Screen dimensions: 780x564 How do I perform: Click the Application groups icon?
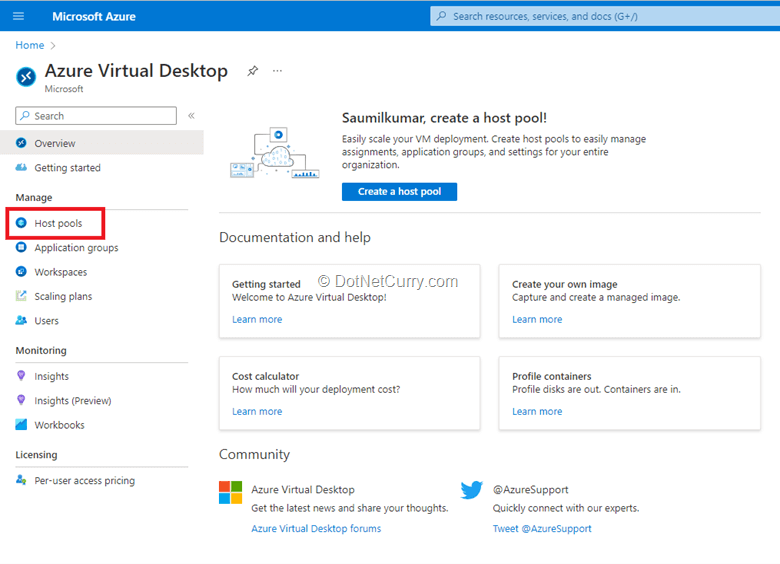click(21, 247)
